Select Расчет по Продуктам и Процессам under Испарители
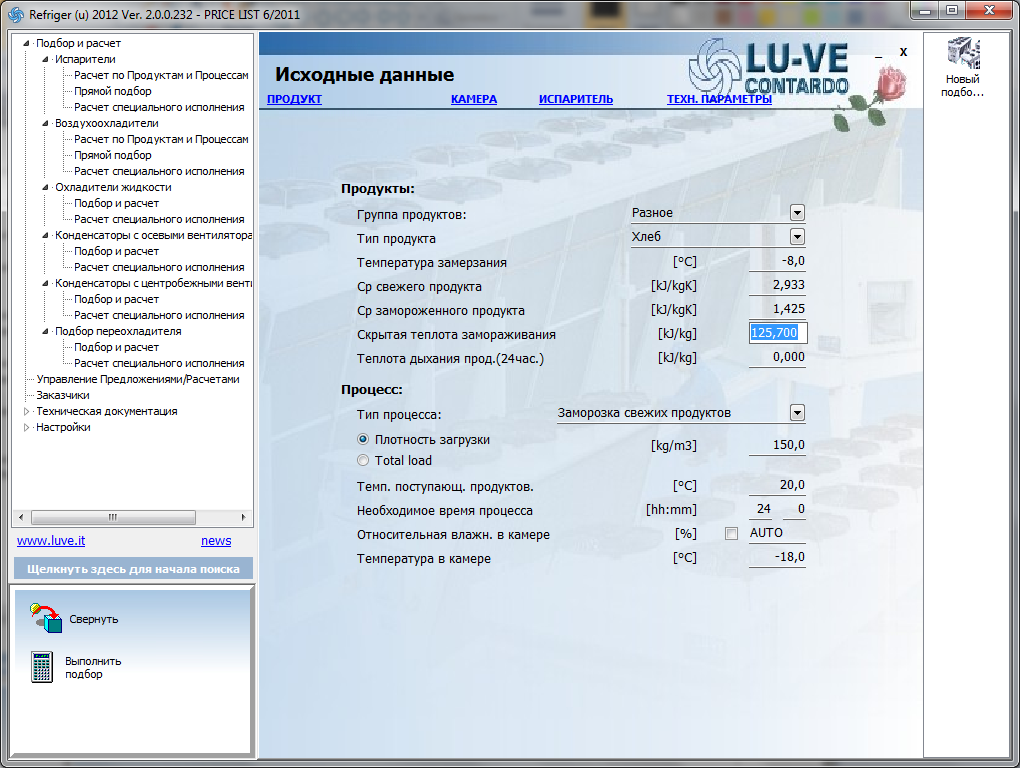The height and width of the screenshot is (768, 1020). [x=161, y=75]
